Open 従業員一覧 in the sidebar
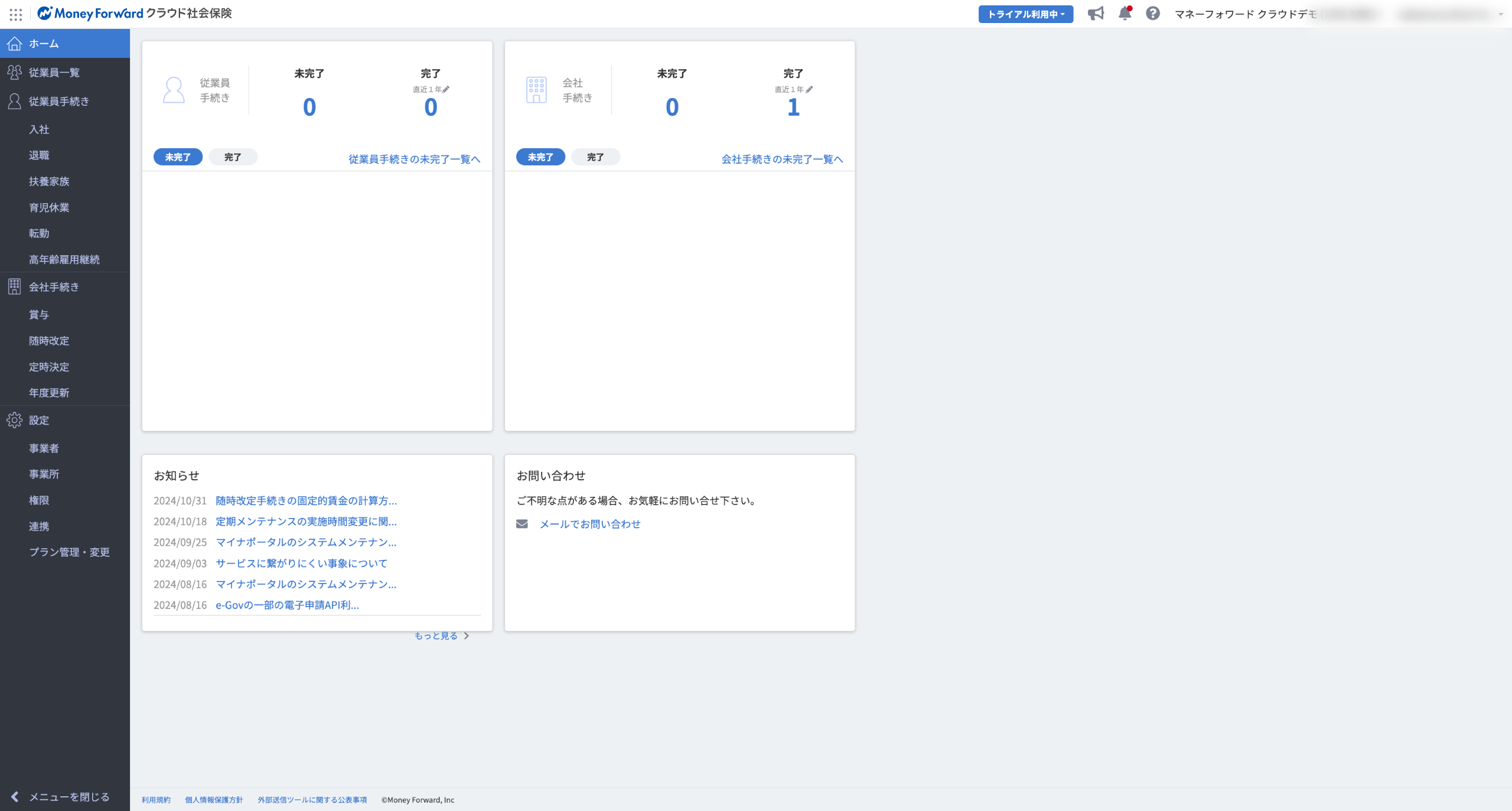This screenshot has height=811, width=1512. click(54, 73)
